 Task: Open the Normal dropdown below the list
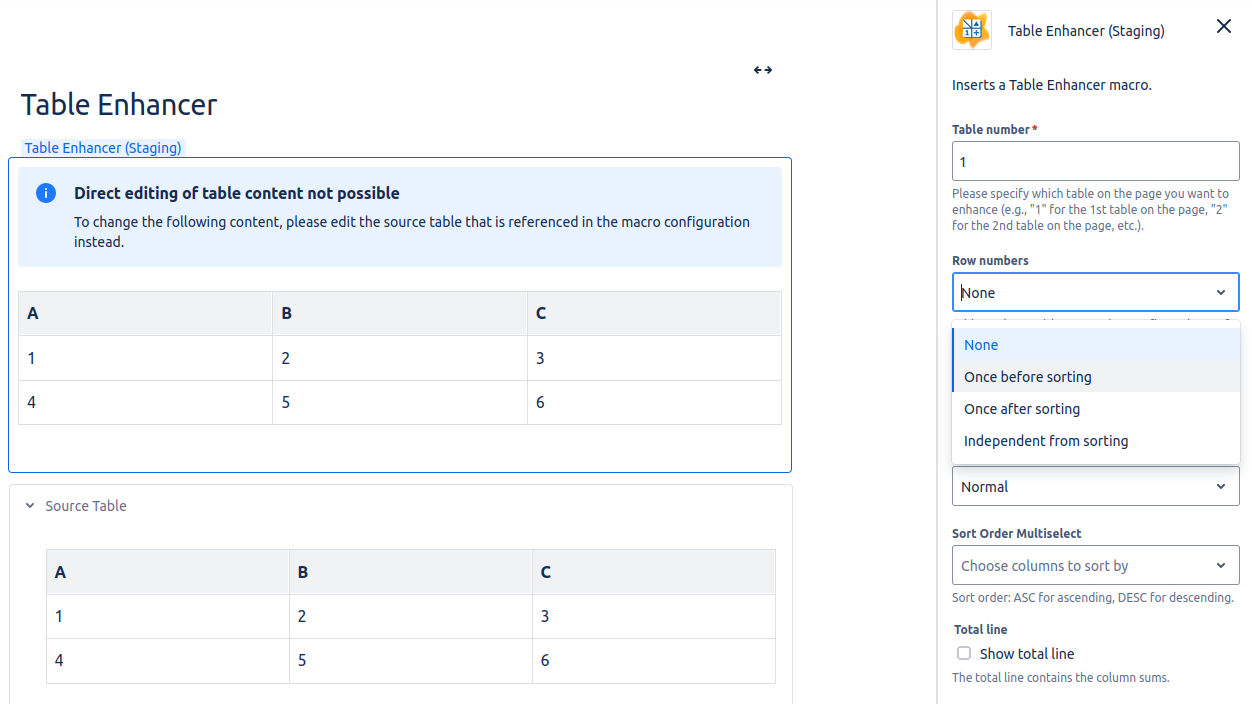coord(1095,486)
